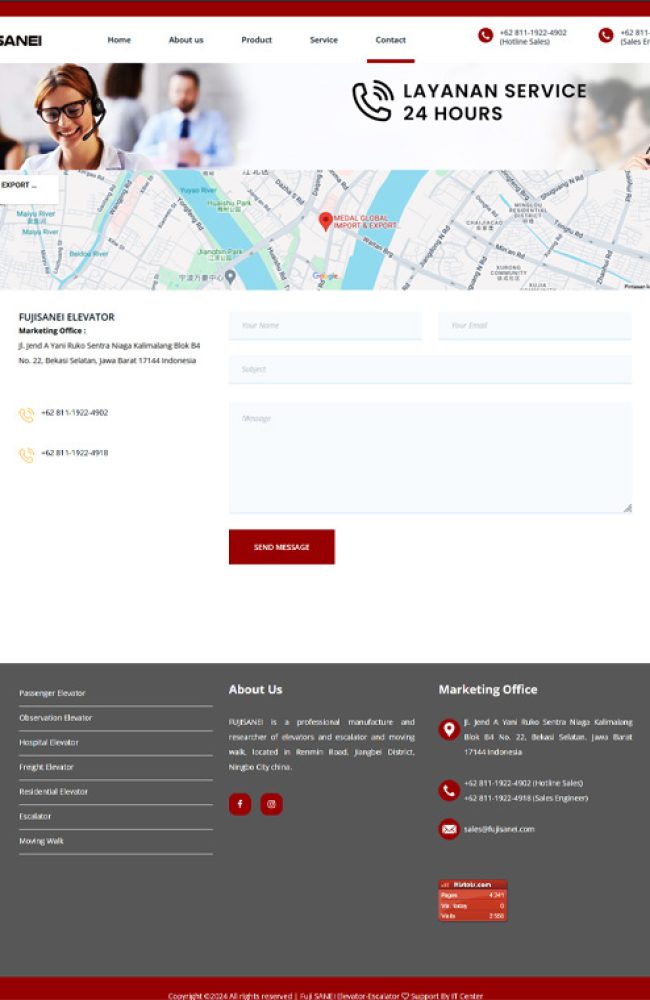Click the footer phone icon
Screen dimensions: 650x1000
coord(448,790)
